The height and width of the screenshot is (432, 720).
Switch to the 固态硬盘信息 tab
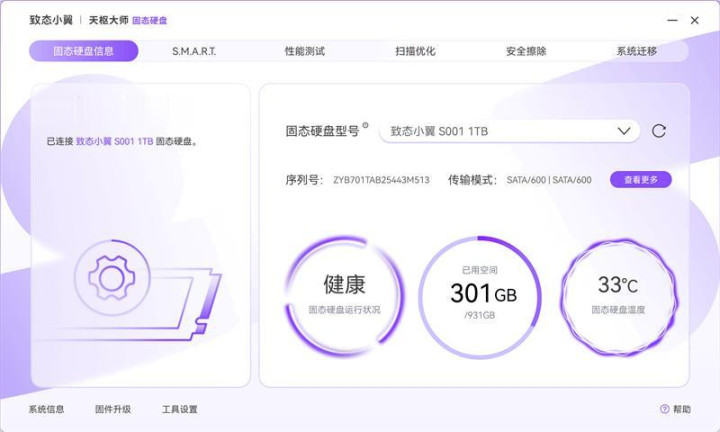[84, 51]
